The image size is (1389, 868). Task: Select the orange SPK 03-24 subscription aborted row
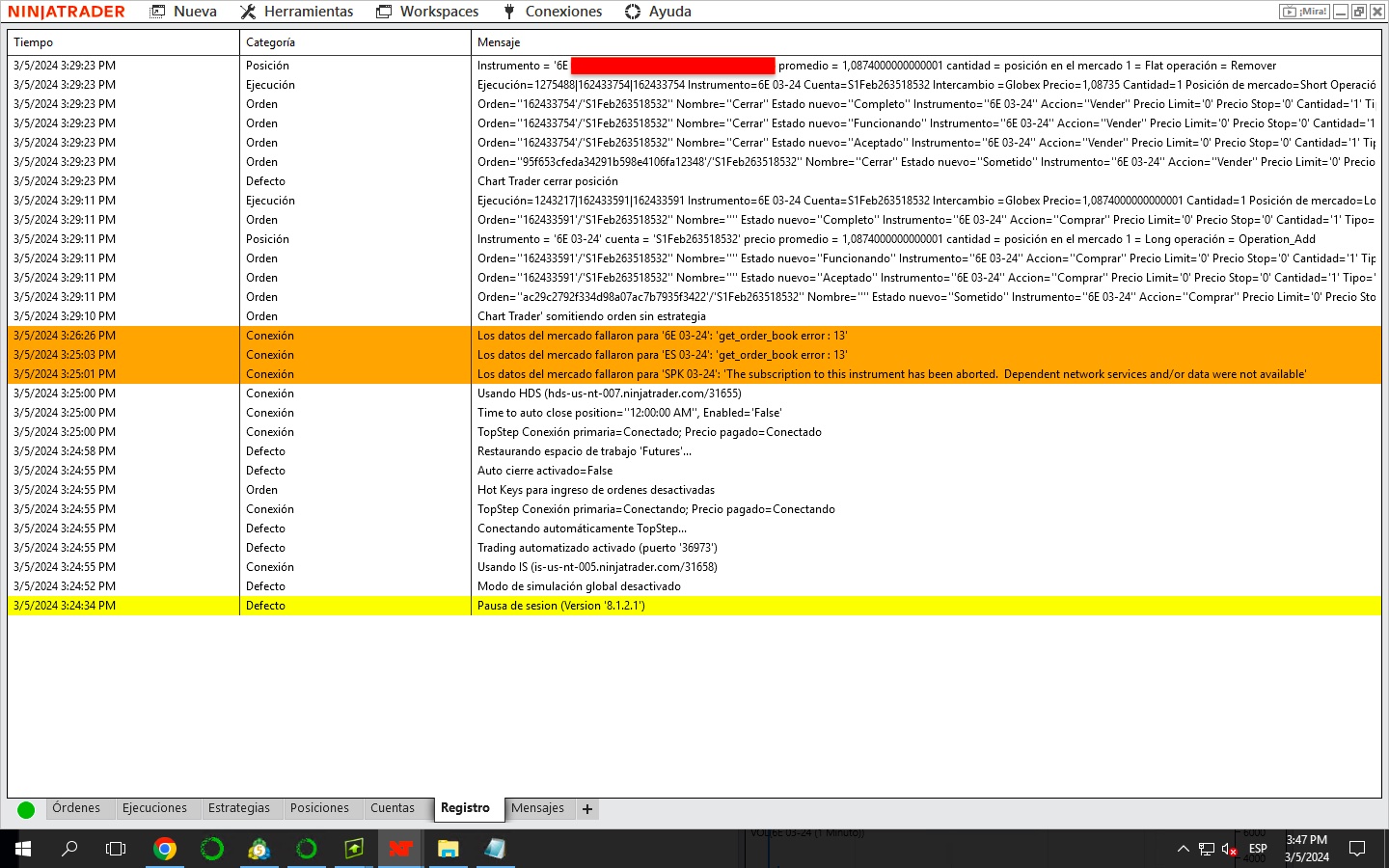click(x=694, y=374)
